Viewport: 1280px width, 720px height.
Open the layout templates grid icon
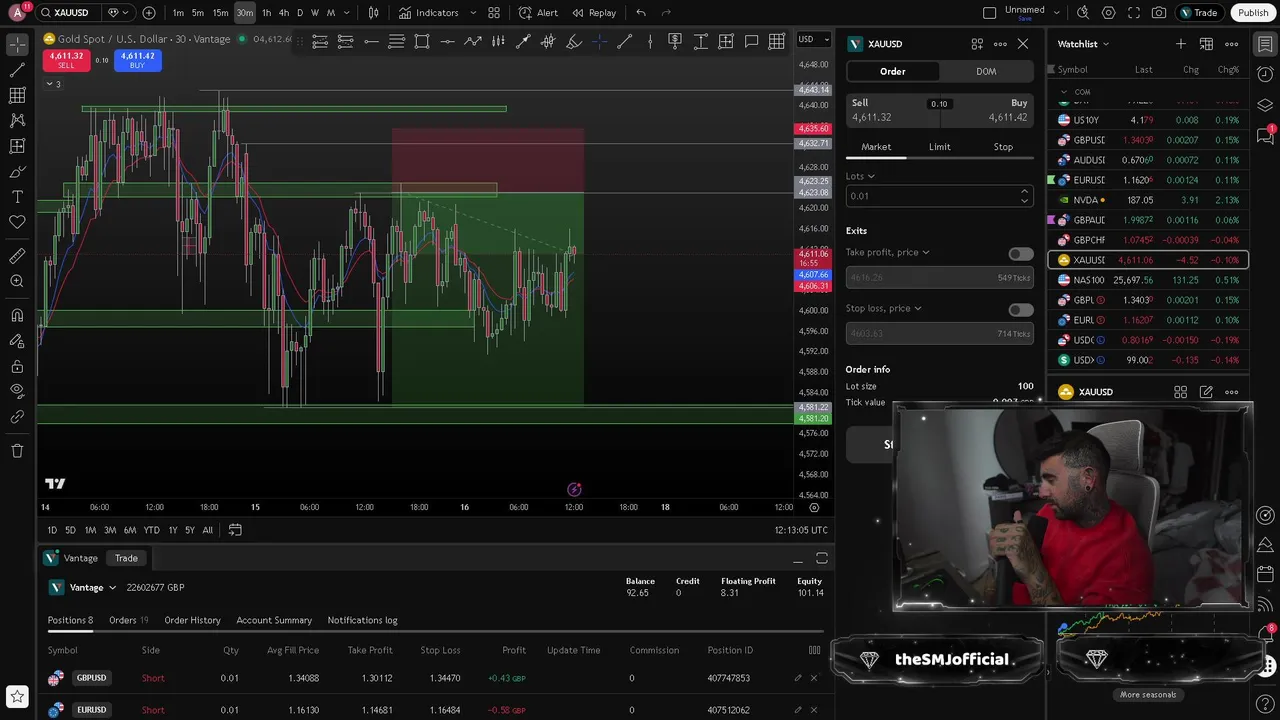pos(494,13)
